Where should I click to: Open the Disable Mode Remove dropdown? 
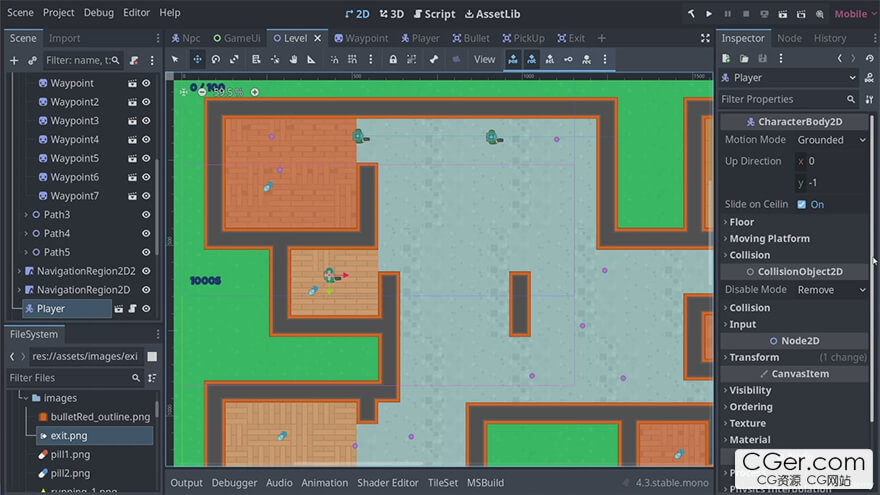point(831,290)
